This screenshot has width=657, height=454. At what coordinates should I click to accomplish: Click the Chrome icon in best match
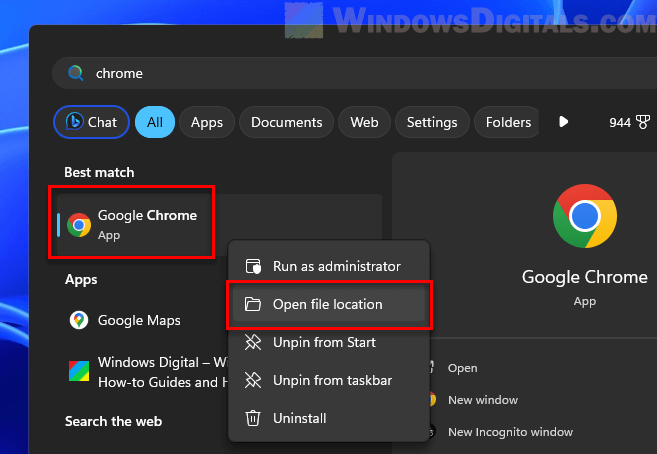tap(79, 225)
